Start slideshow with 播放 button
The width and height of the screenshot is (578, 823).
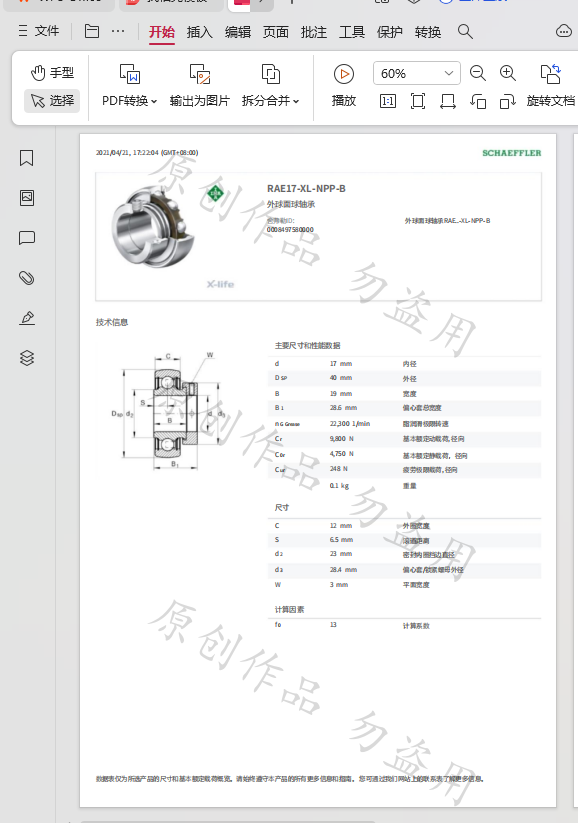(344, 86)
